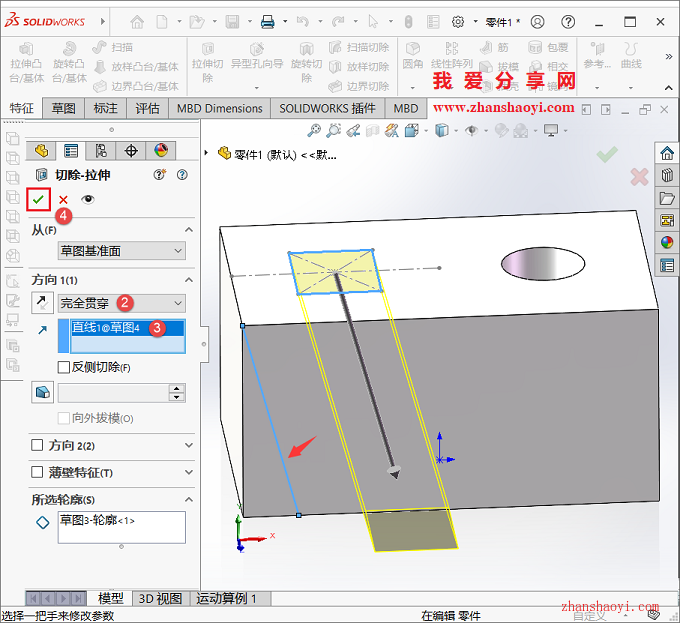Open the DimXpertManager crosshair tab
Screen dimensions: 680x623
coord(131,150)
